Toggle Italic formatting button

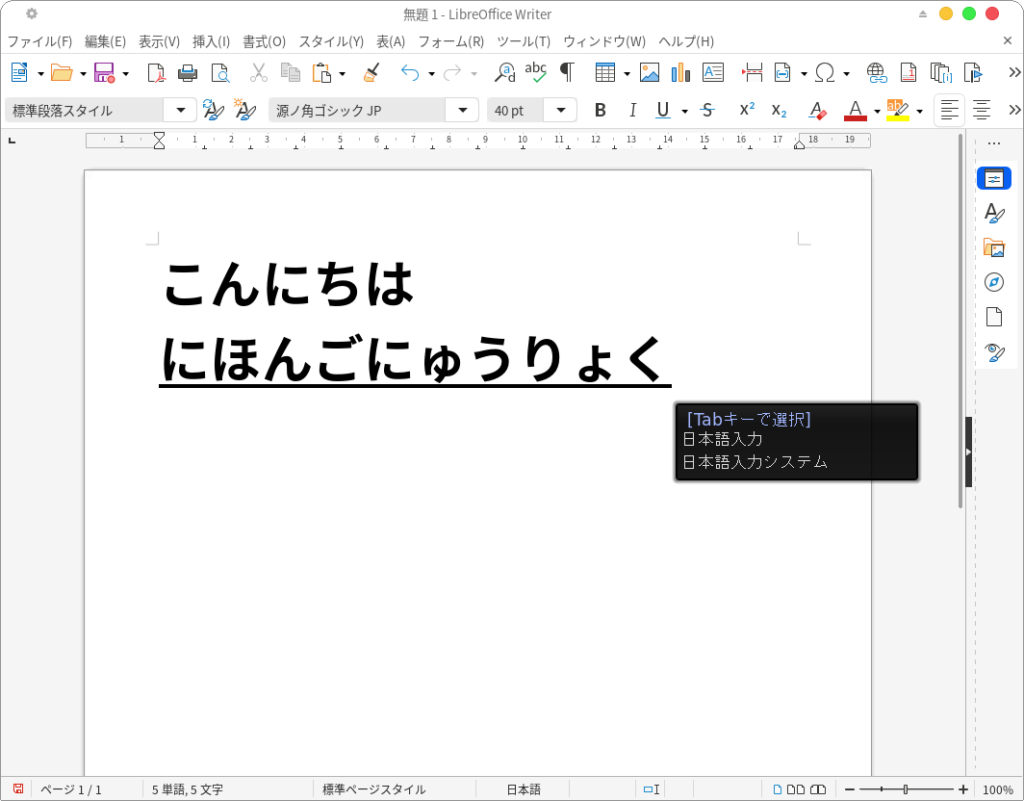pos(632,110)
